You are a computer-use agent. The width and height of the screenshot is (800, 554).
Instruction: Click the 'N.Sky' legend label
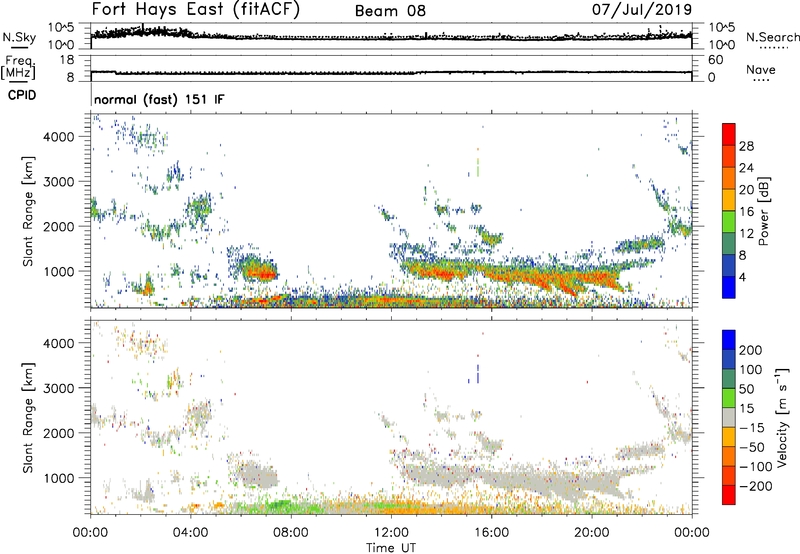point(19,37)
